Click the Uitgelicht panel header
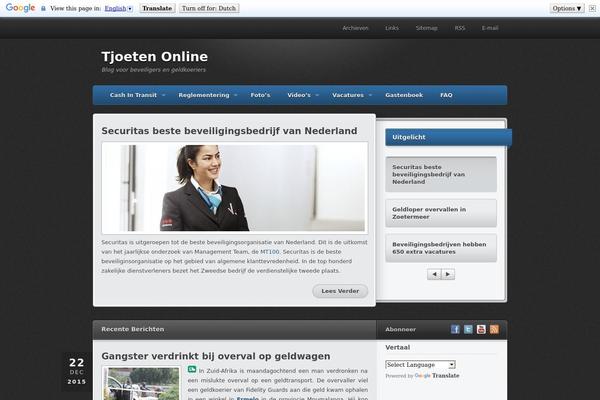Viewport: 600px width, 400px height. (x=448, y=137)
